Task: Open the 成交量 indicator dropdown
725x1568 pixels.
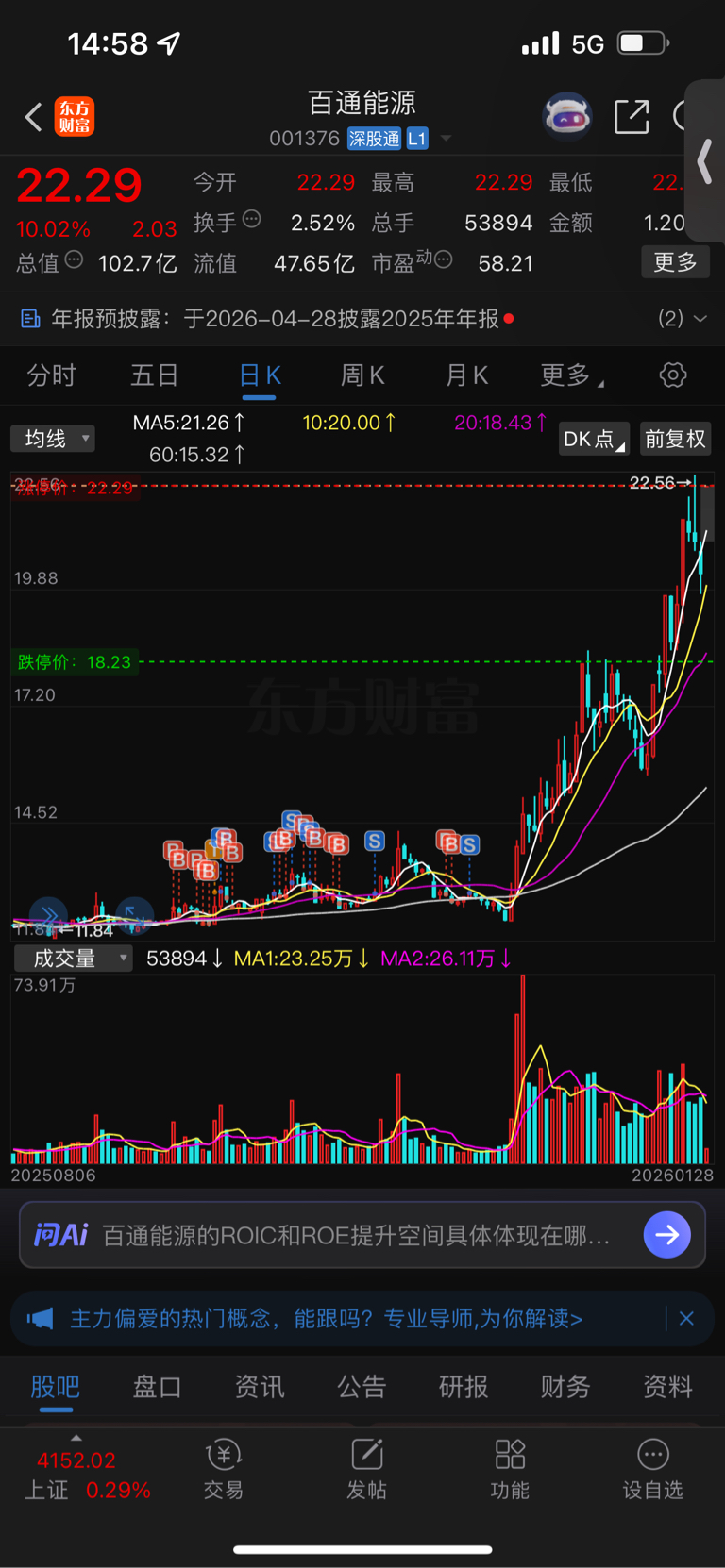Action: [73, 959]
